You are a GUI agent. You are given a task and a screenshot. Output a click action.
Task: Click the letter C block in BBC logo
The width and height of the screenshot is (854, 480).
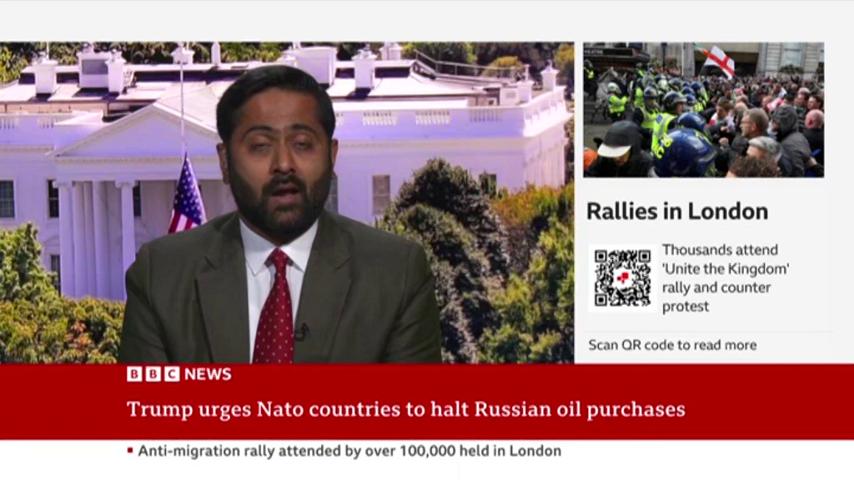pyautogui.click(x=172, y=374)
